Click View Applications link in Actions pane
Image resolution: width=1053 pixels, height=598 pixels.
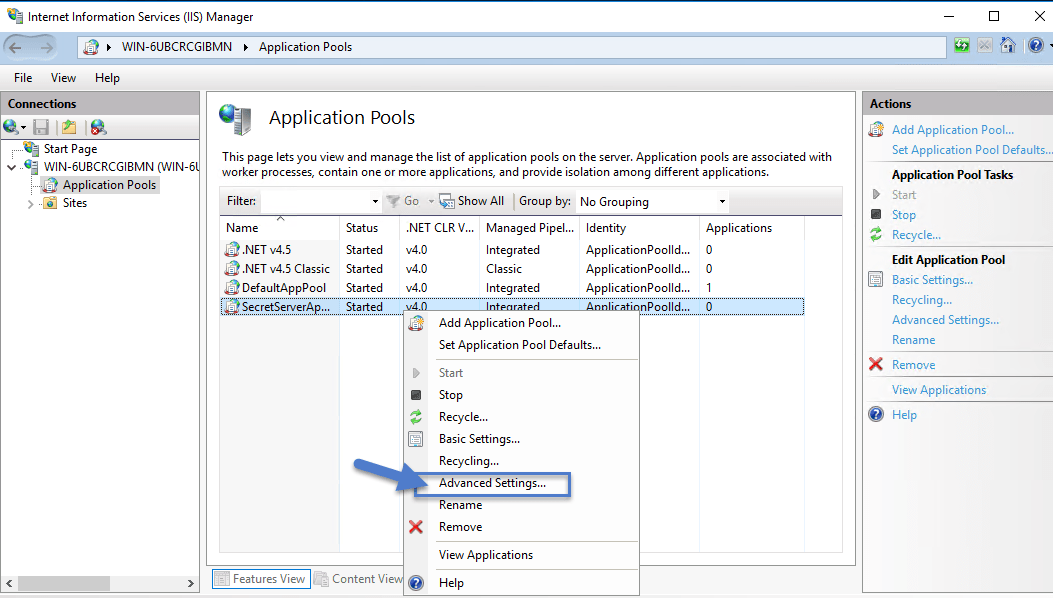click(x=939, y=390)
